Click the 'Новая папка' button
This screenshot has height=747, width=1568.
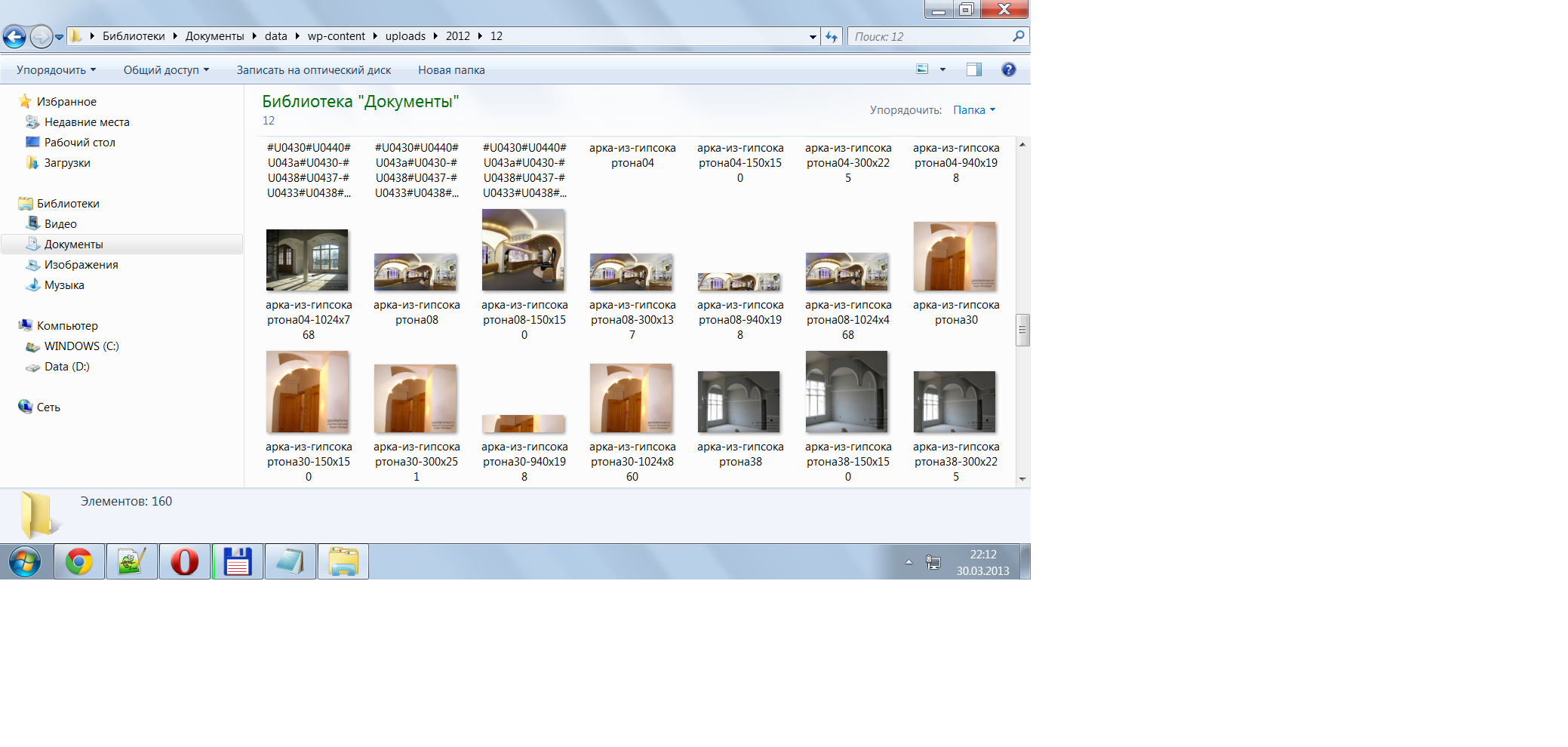coord(451,69)
